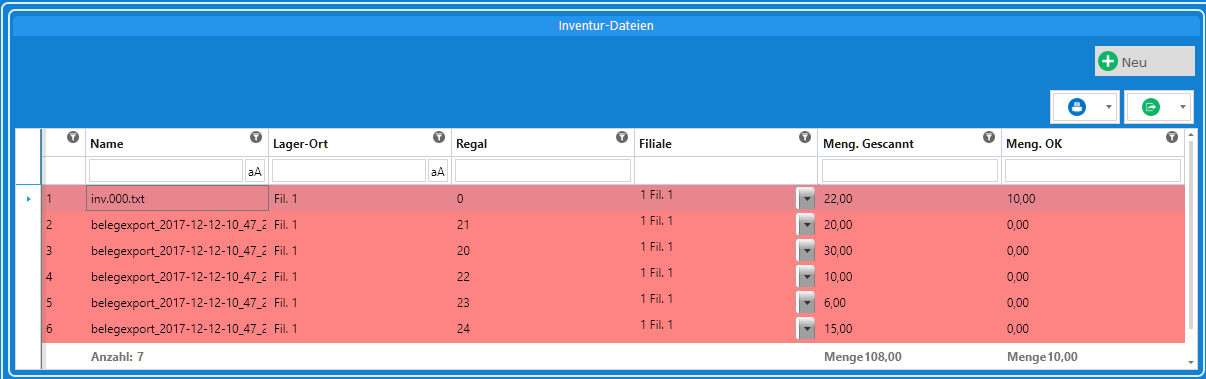Click the blue print icon button
This screenshot has width=1206, height=379.
1077,107
